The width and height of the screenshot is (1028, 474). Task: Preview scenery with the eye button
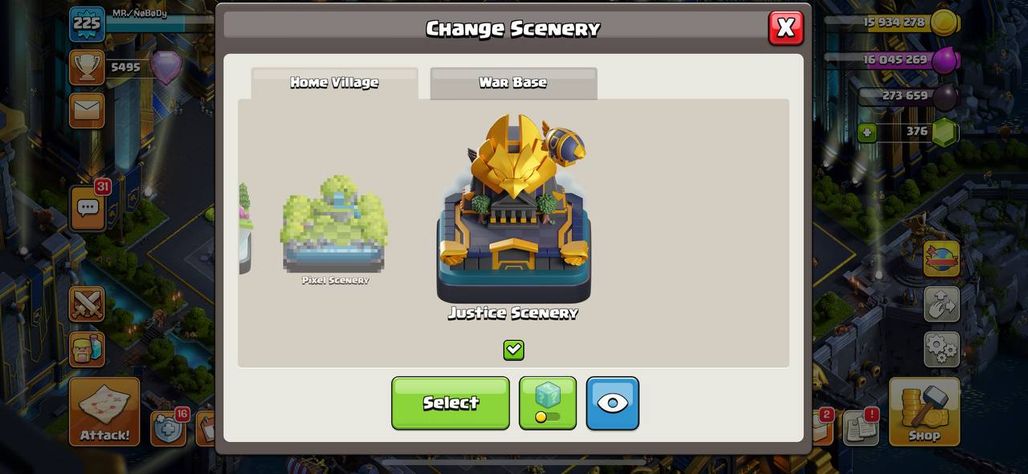(x=612, y=403)
